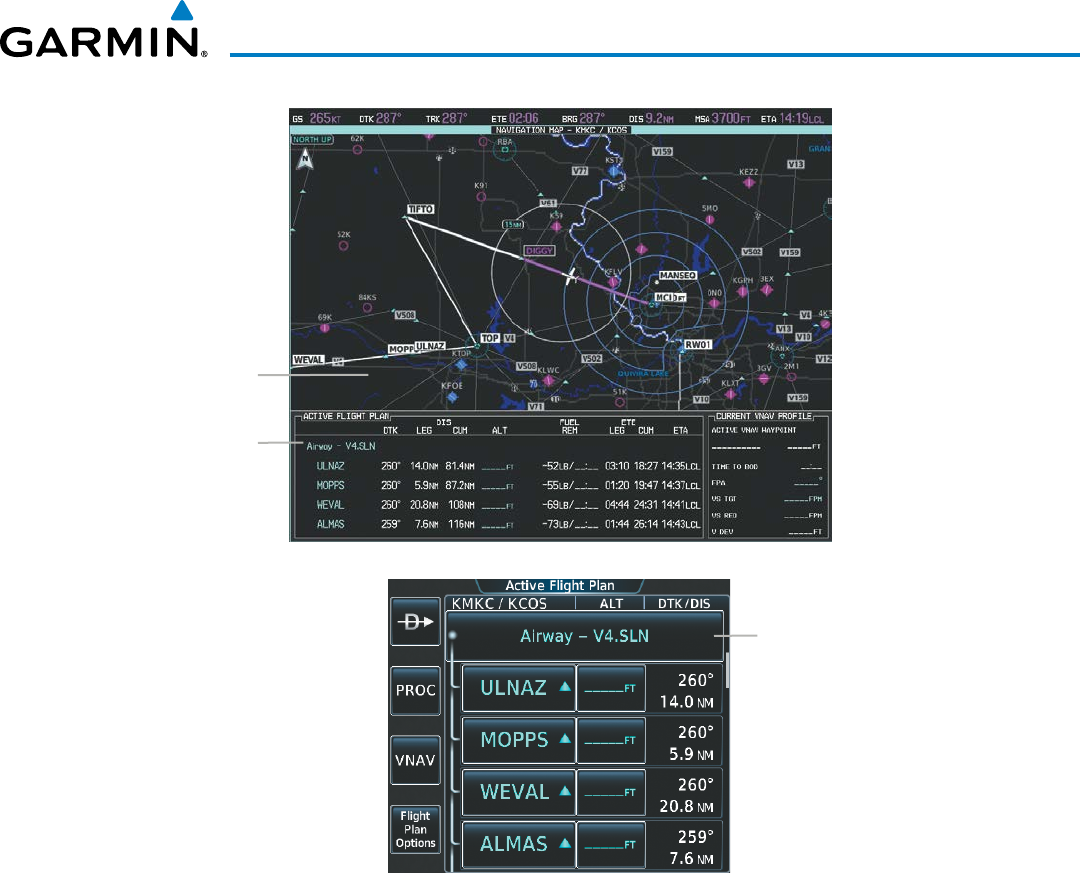1080x873 pixels.
Task: Tap the WEVAL altitude field
Action: pyautogui.click(x=610, y=792)
